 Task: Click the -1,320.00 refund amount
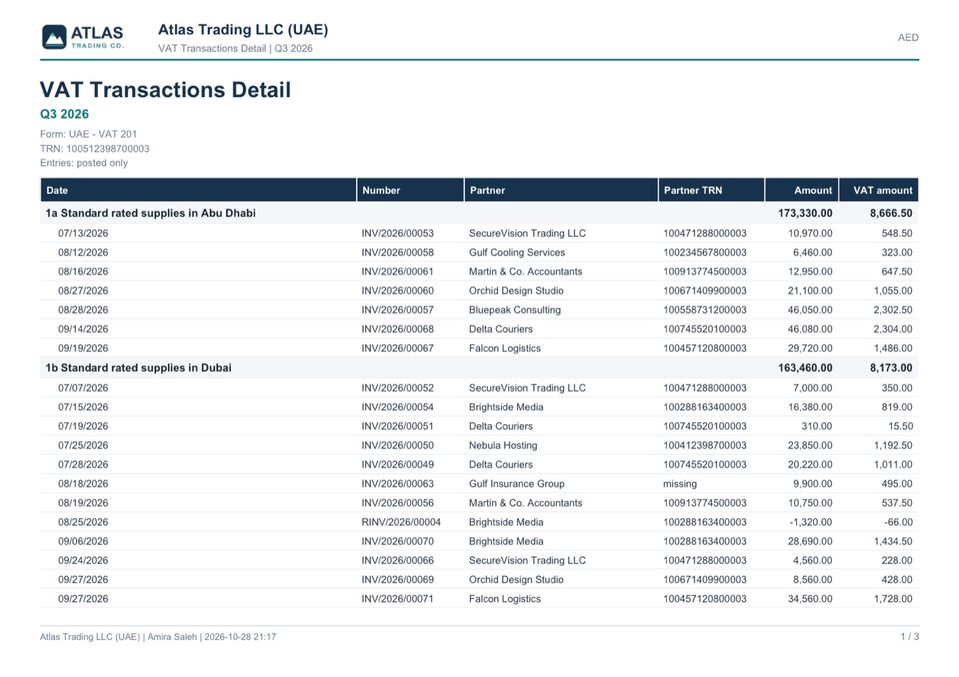coord(810,522)
